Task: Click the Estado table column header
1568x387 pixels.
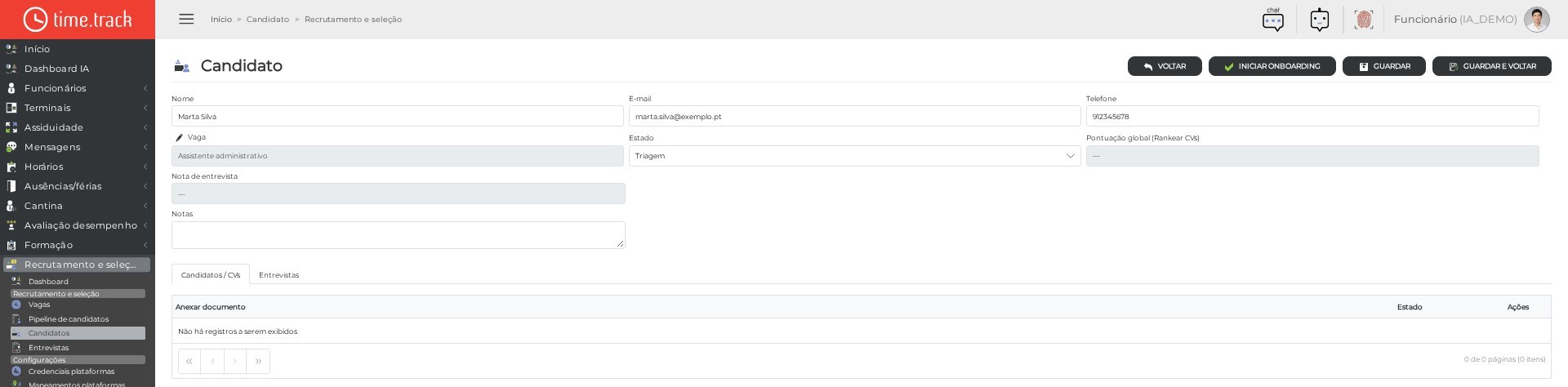Action: tap(1410, 307)
